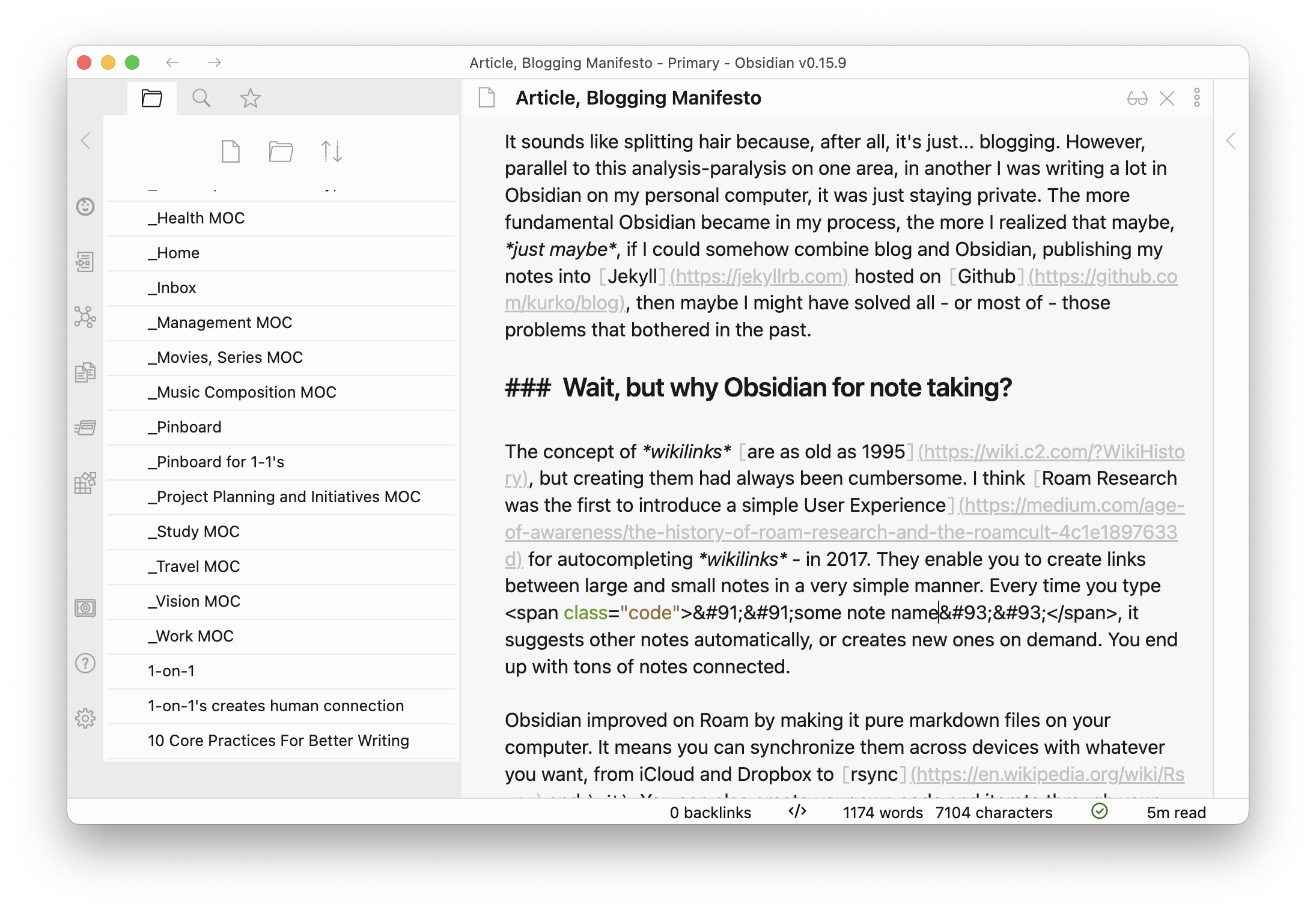1316x913 pixels.
Task: Click the Github link text
Action: click(x=986, y=276)
